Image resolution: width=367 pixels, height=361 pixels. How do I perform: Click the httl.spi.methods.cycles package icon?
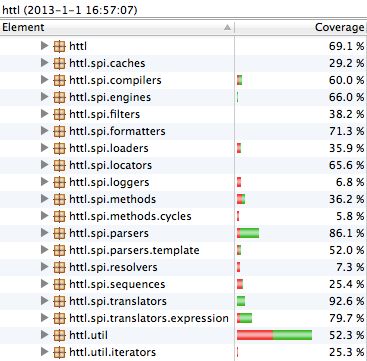coord(59,216)
